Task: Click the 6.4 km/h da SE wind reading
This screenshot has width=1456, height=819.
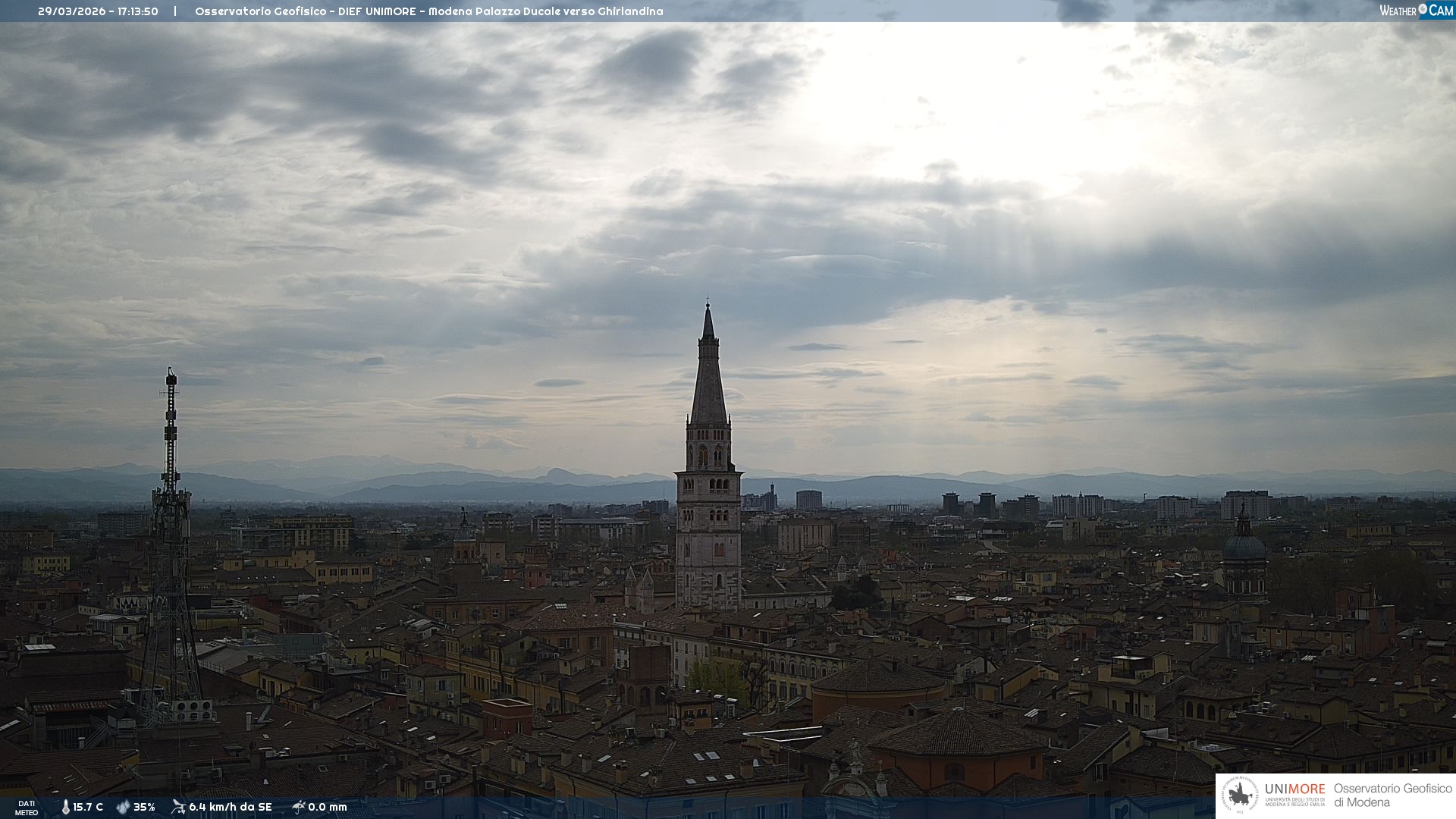Action: (x=230, y=807)
